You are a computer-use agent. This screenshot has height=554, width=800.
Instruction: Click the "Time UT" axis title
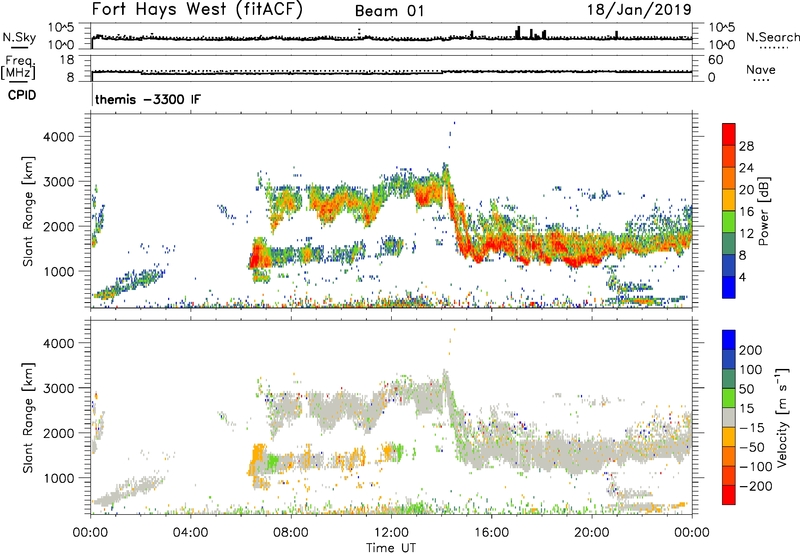pyautogui.click(x=391, y=548)
